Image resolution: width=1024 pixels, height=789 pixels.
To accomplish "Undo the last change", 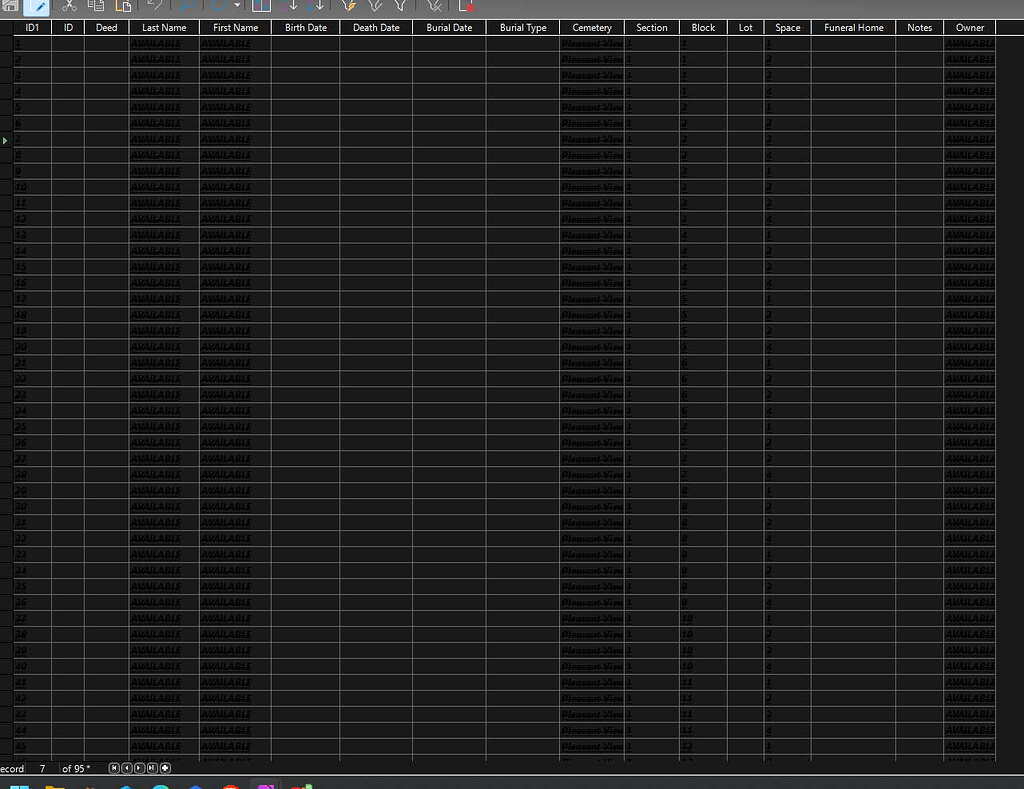I will coord(152,6).
